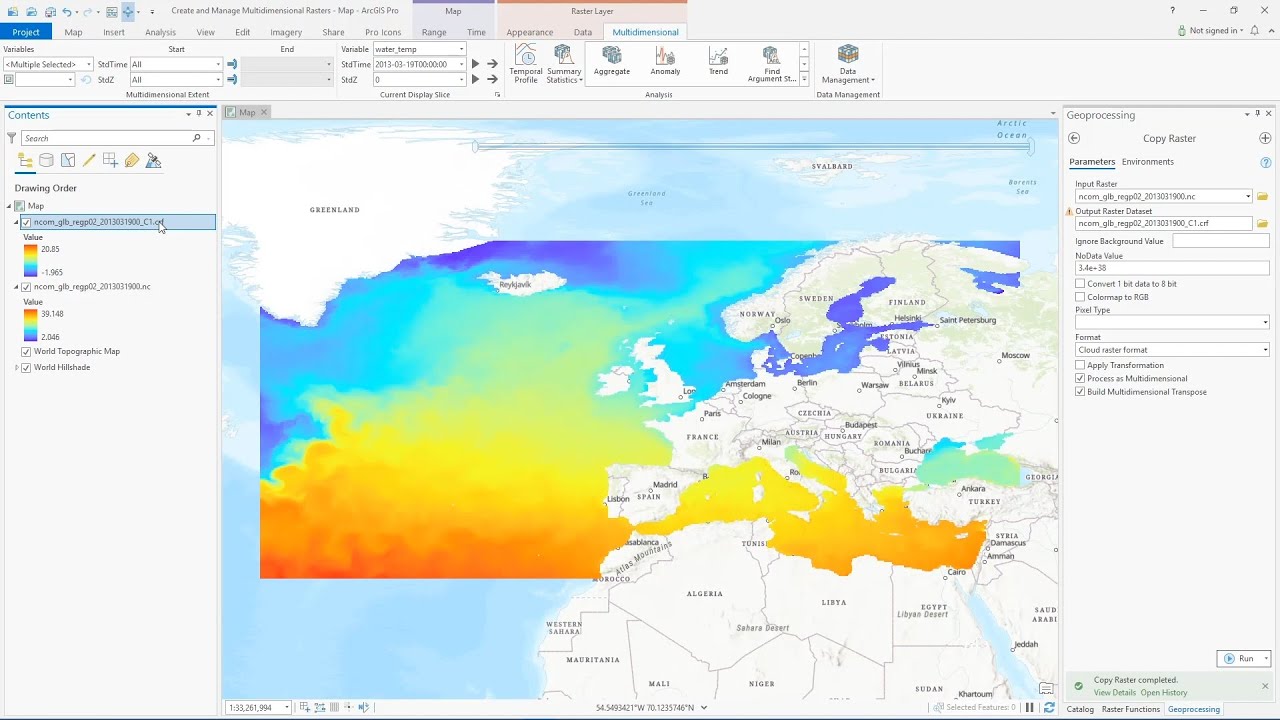
Task: Click the NoData Value input field
Action: click(1172, 268)
